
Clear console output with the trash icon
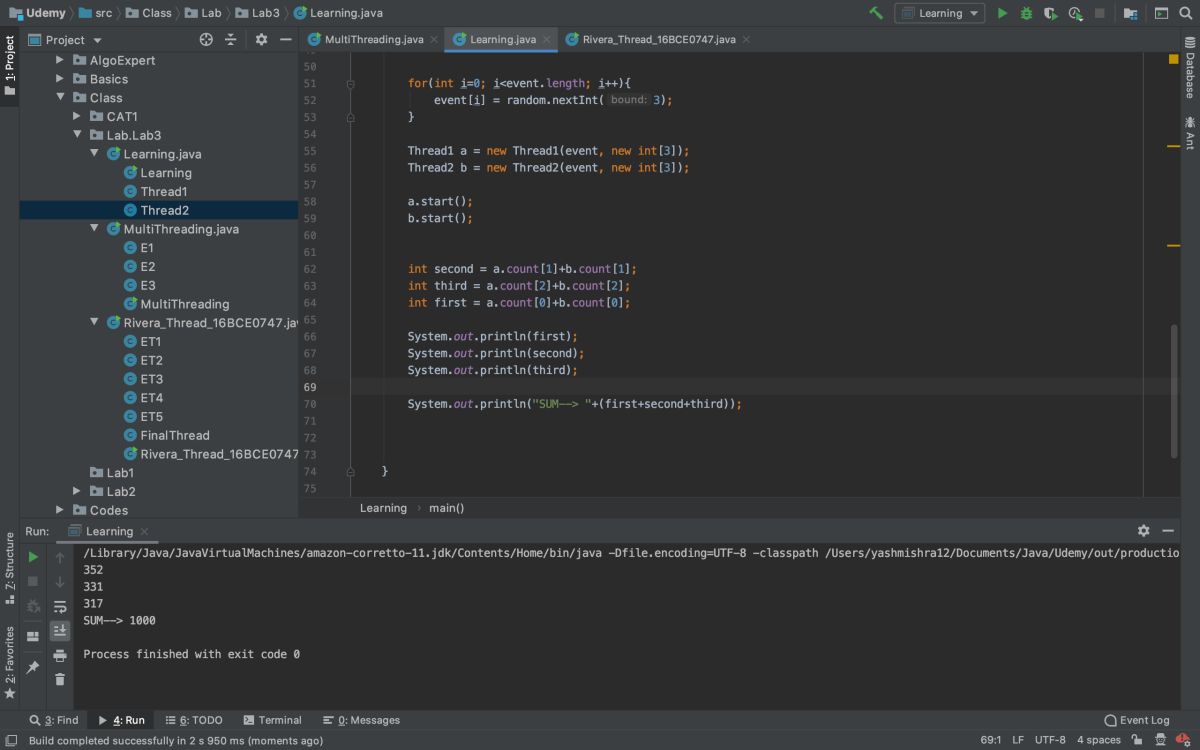(x=60, y=679)
